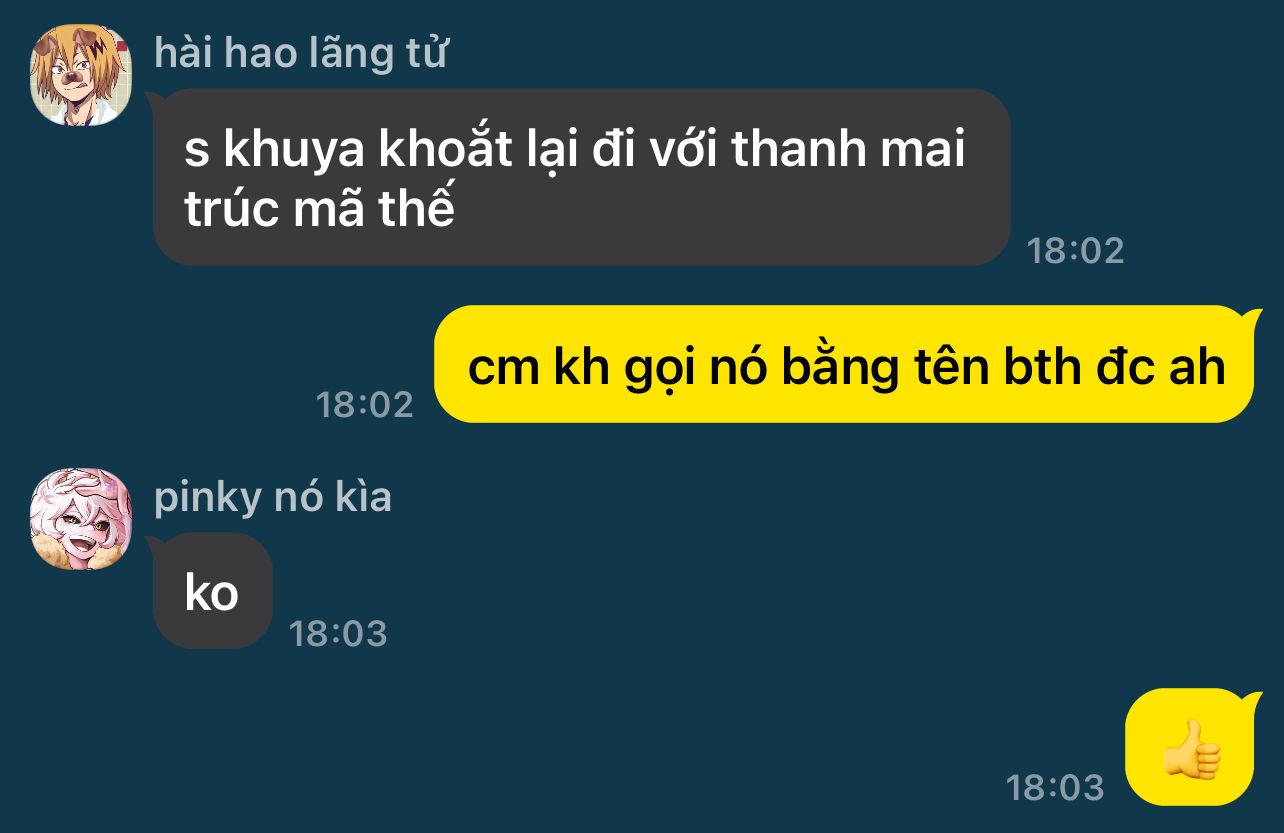Open hài hao lãng tử's blonde avatar

pos(81,75)
